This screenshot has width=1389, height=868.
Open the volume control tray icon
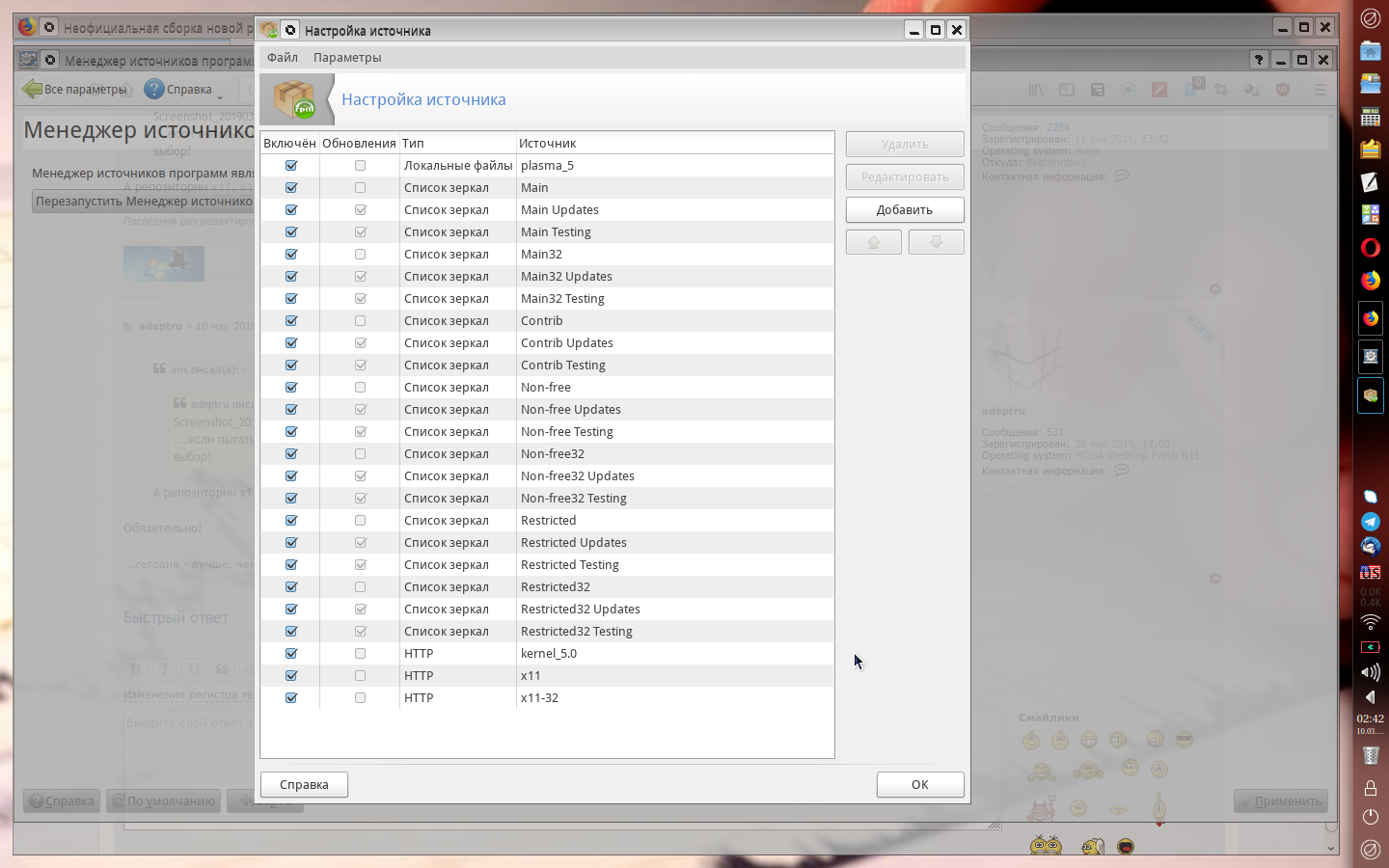pos(1370,672)
